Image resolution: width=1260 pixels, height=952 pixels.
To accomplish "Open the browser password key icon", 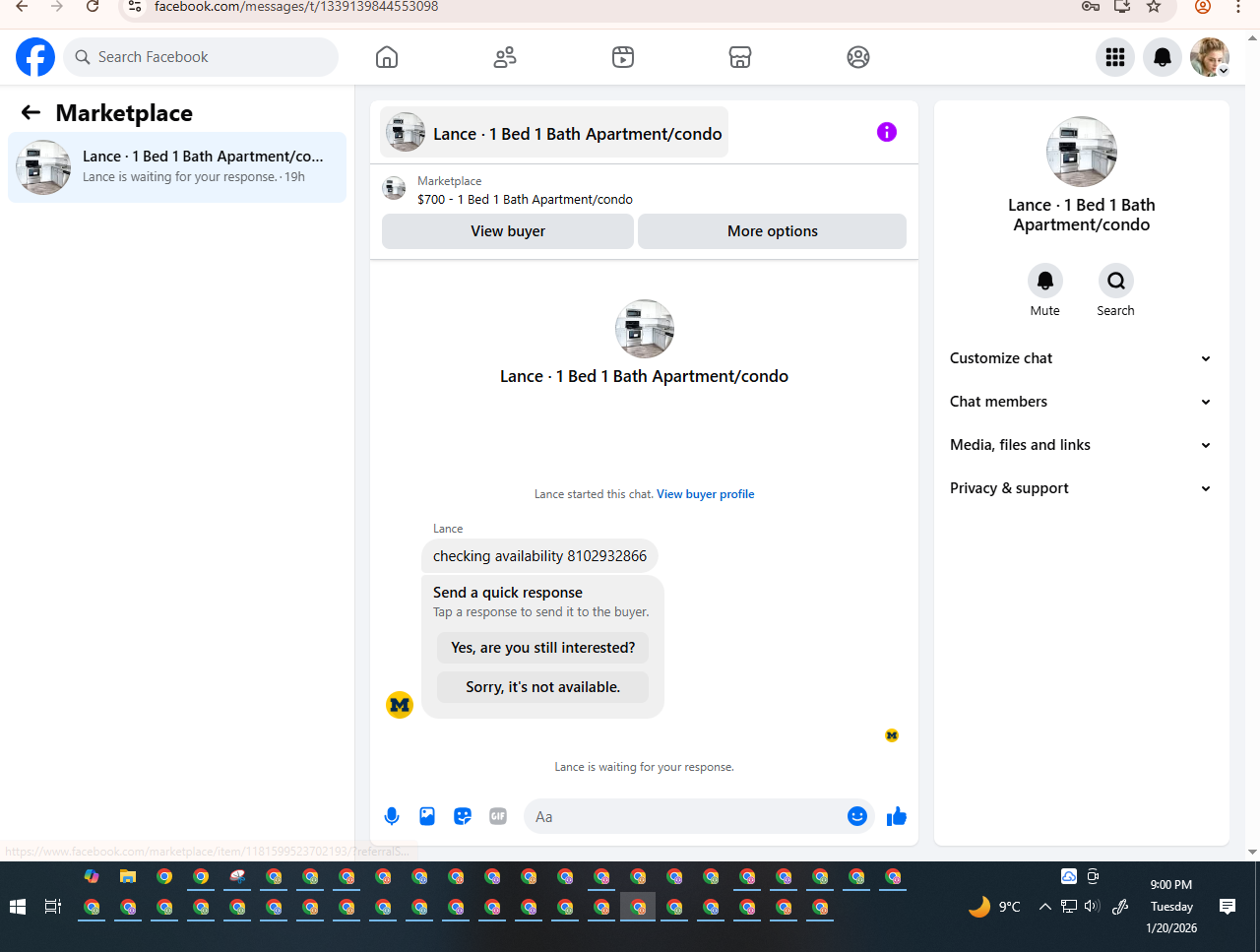I will pos(1090,7).
